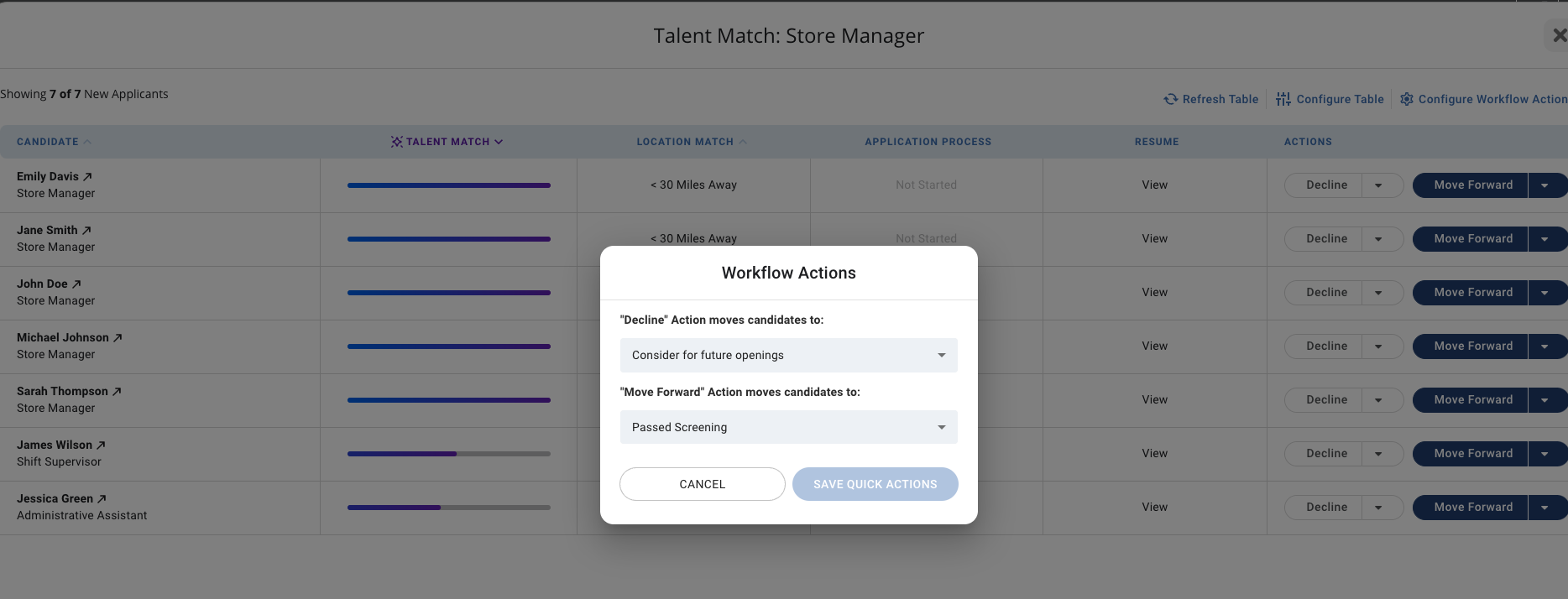Click Emily Davis location match cell

tap(693, 185)
